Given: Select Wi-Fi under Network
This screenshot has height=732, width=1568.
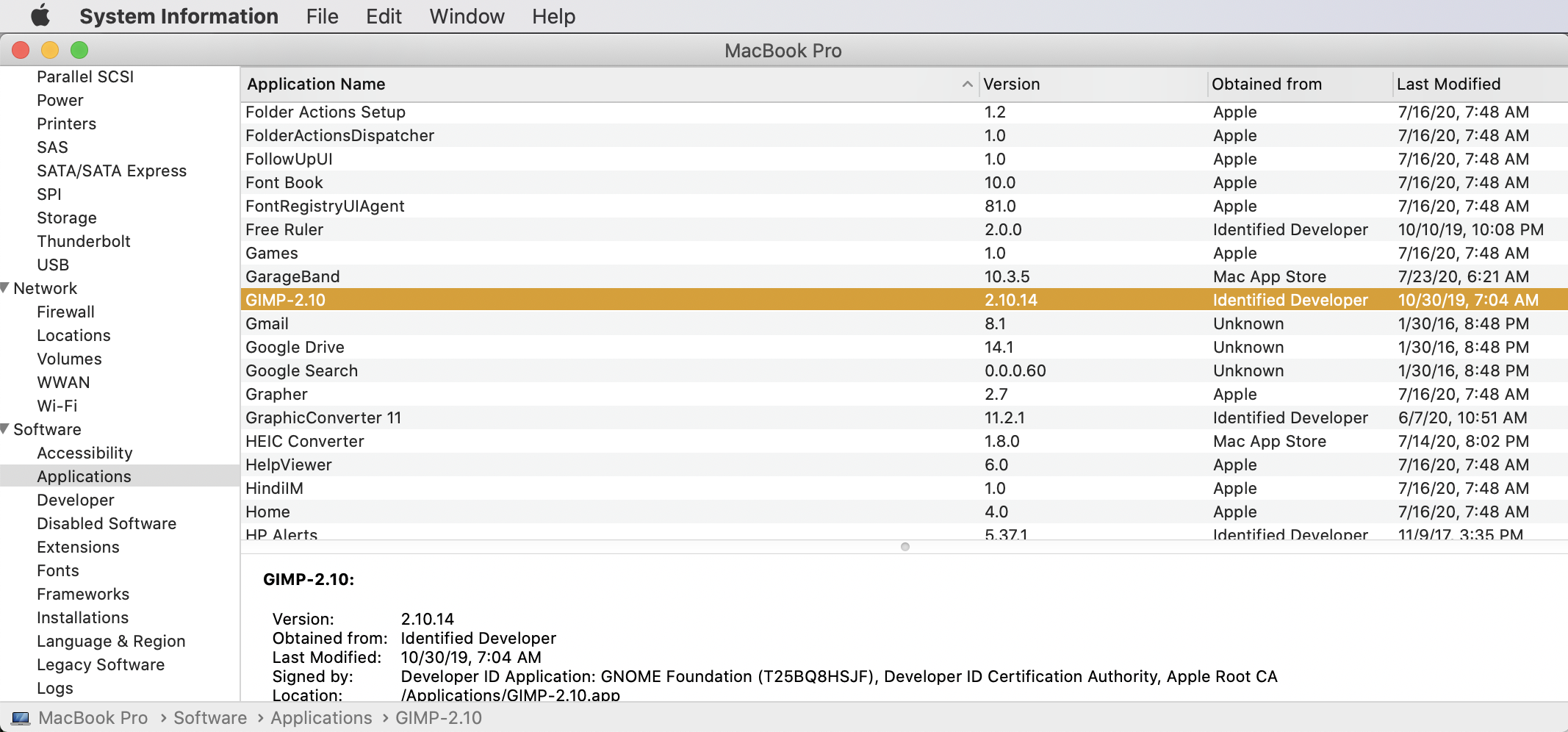Looking at the screenshot, I should 57,406.
